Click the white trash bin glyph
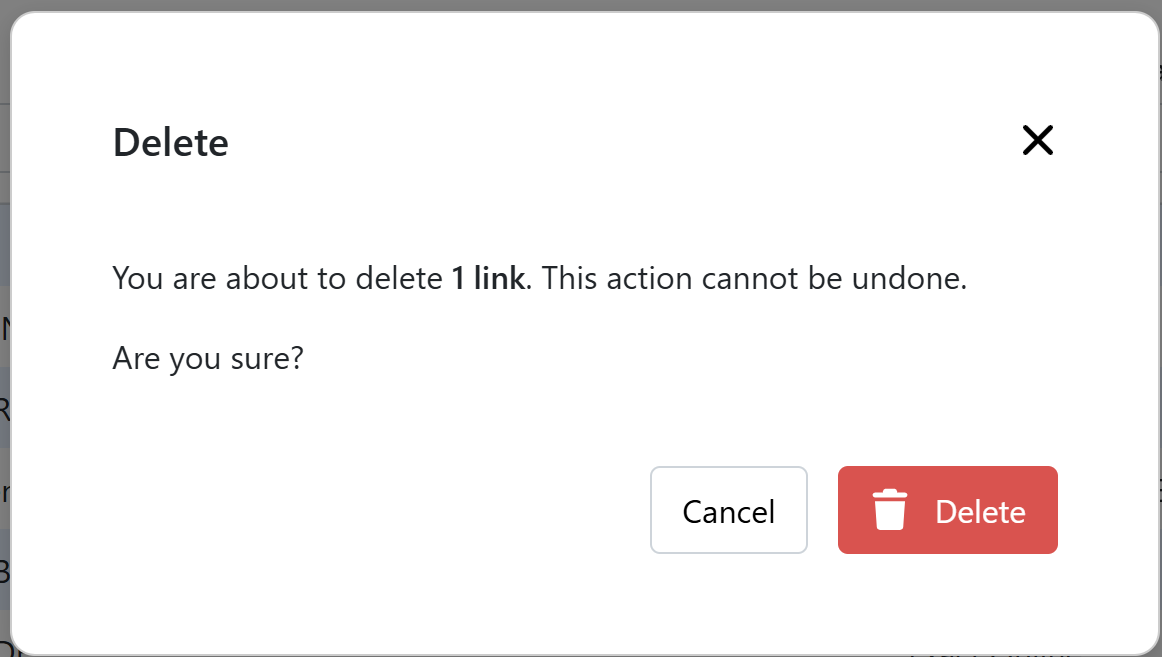Image resolution: width=1162 pixels, height=657 pixels. [889, 510]
